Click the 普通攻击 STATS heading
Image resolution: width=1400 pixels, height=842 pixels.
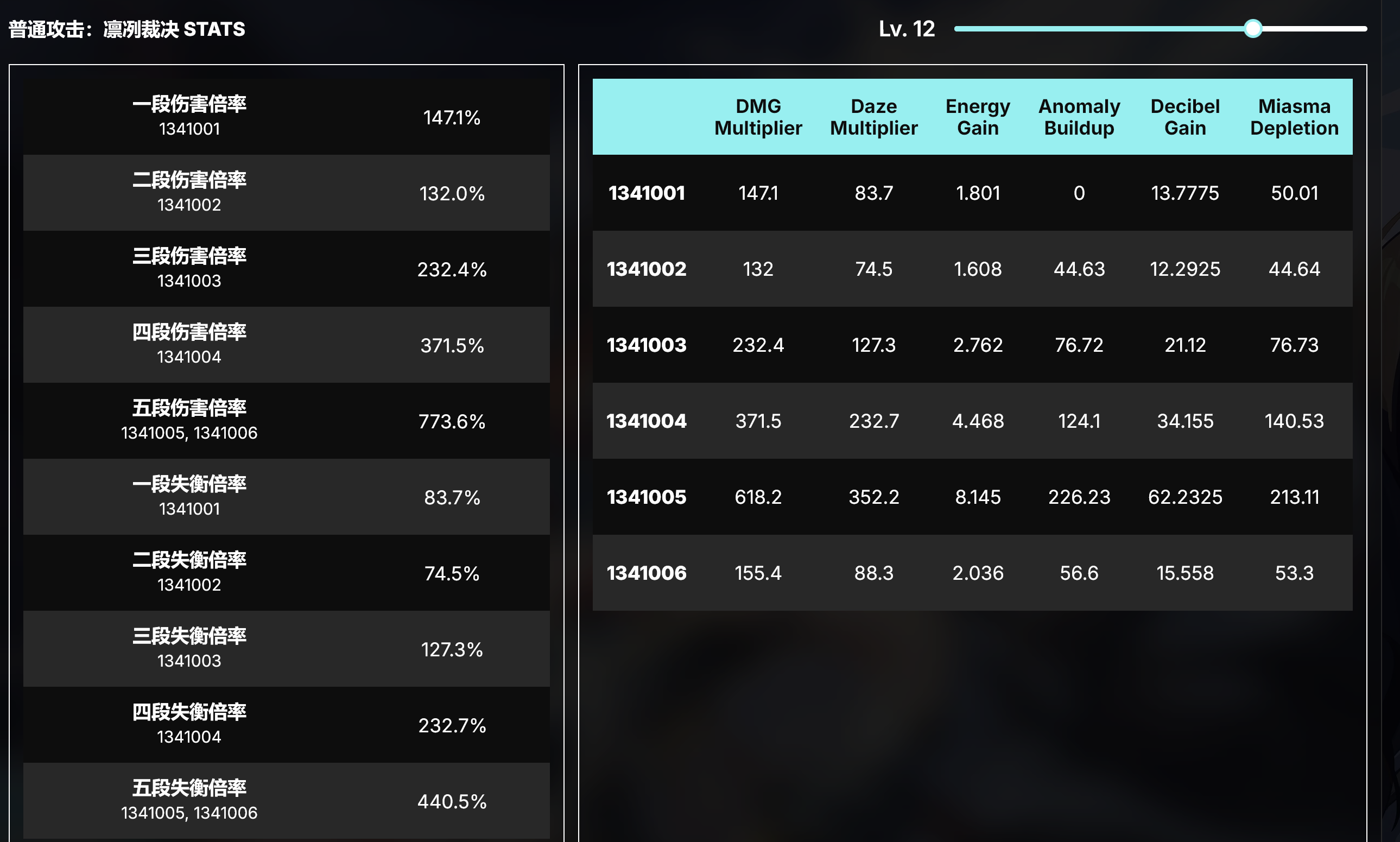(127, 29)
